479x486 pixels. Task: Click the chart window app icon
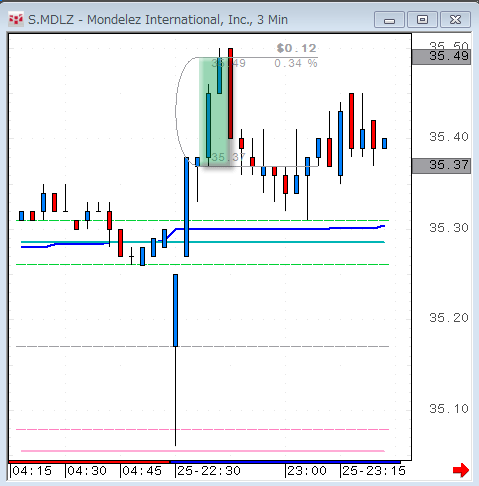(x=16, y=20)
